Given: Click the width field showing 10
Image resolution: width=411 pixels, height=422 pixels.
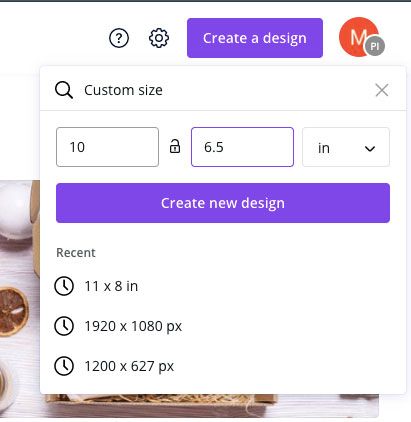Looking at the screenshot, I should (x=107, y=147).
